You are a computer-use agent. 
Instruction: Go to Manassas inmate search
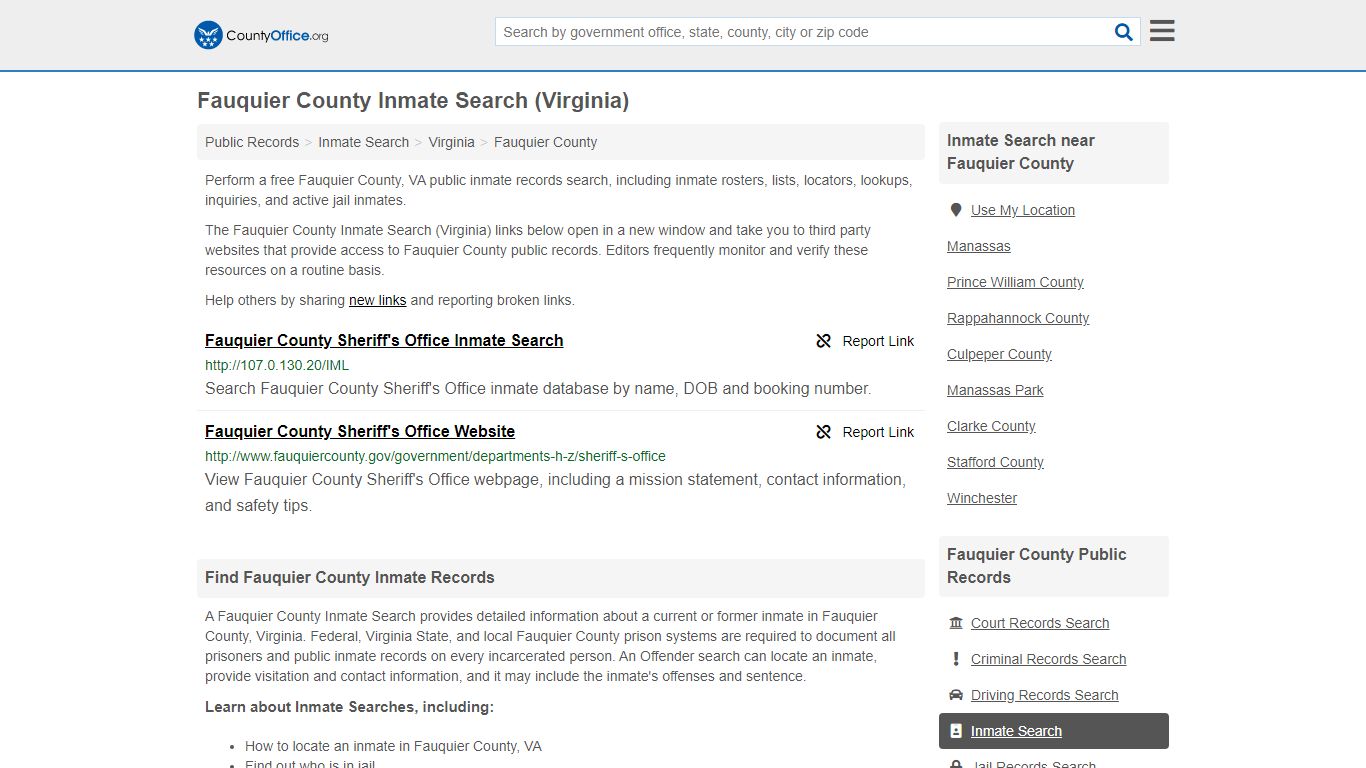[979, 246]
